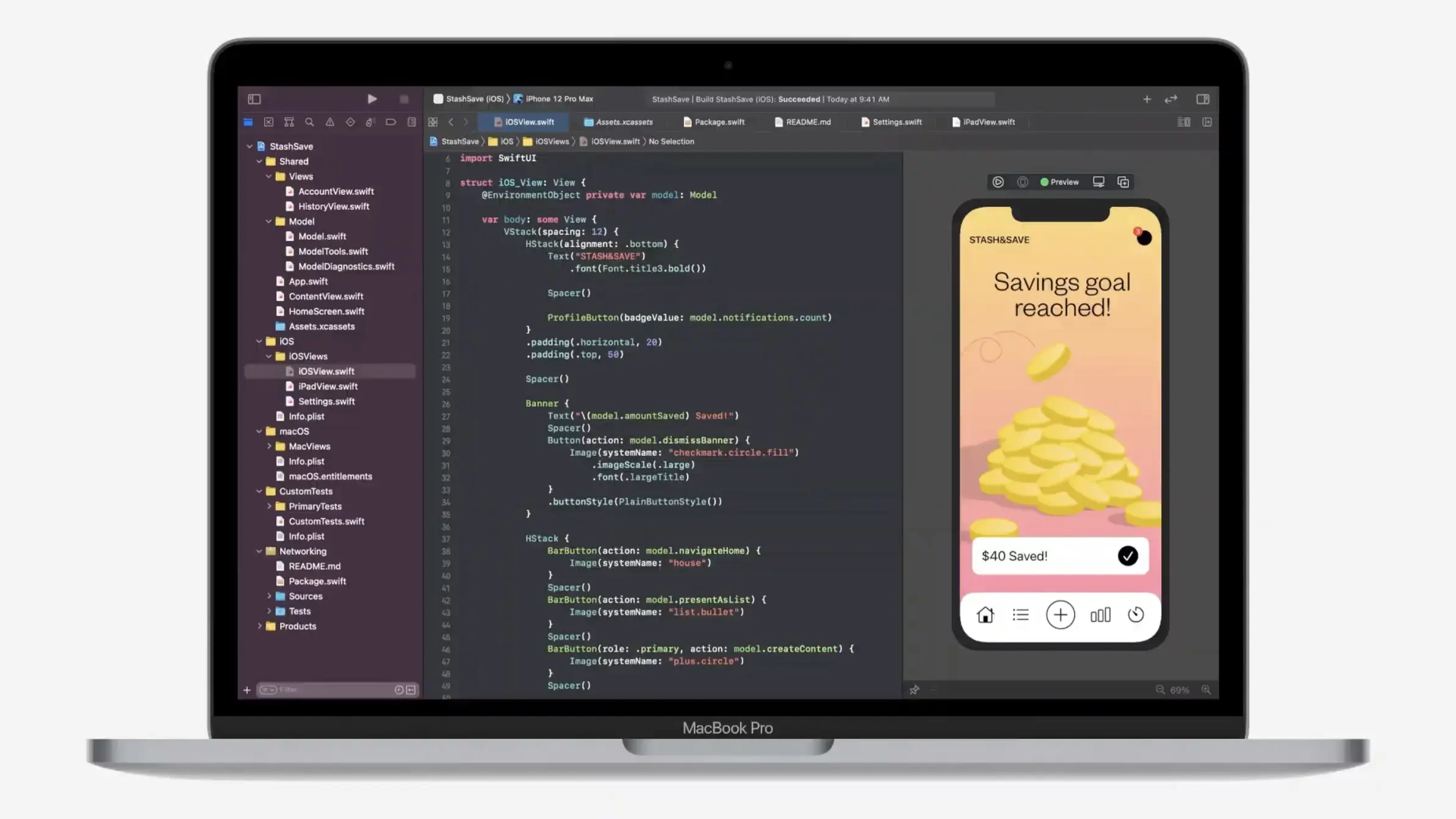This screenshot has height=819, width=1456.
Task: Select the IOSView.swift tab
Action: click(528, 122)
